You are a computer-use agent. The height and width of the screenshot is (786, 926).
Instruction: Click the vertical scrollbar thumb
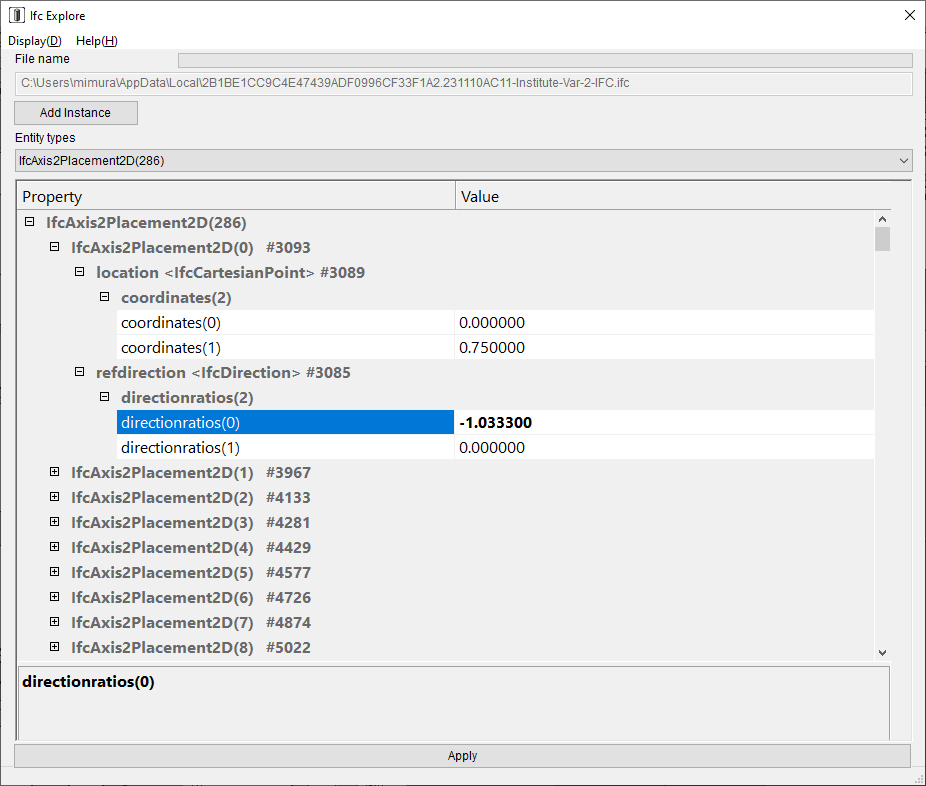(x=882, y=239)
